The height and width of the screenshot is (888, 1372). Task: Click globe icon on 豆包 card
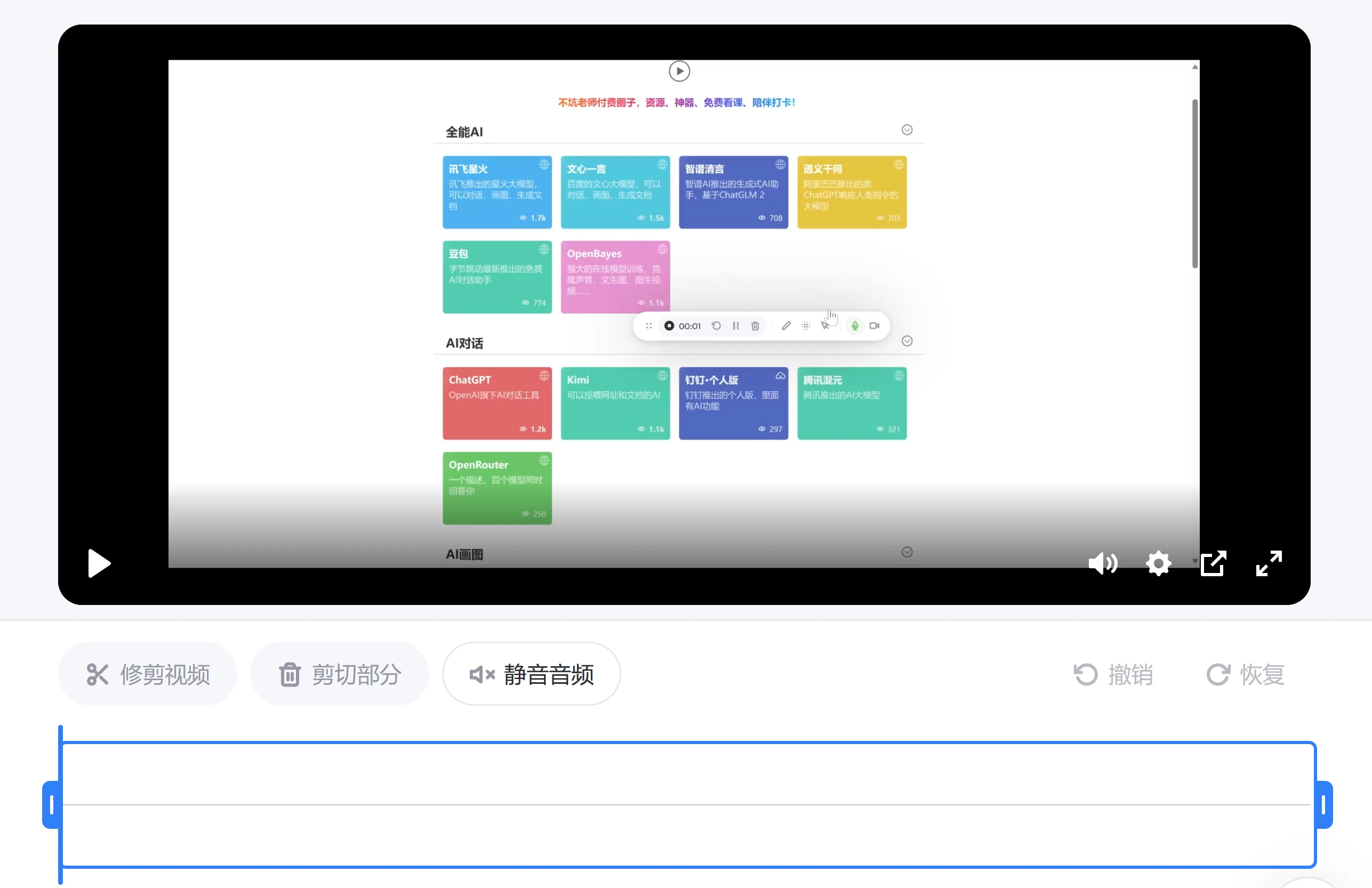click(x=543, y=249)
